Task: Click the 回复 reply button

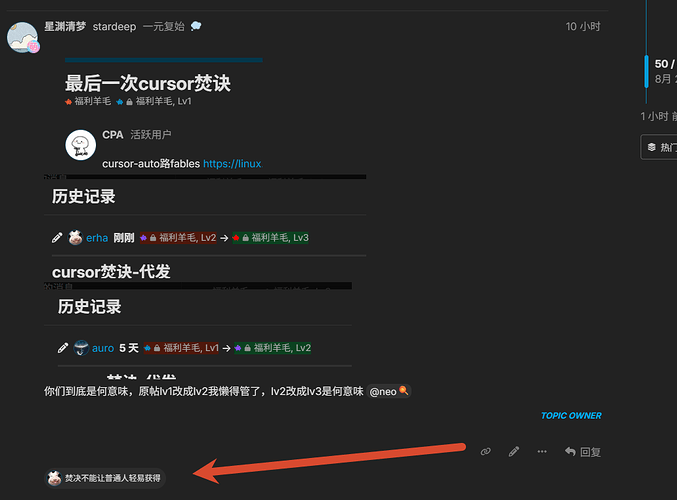Action: tap(582, 452)
